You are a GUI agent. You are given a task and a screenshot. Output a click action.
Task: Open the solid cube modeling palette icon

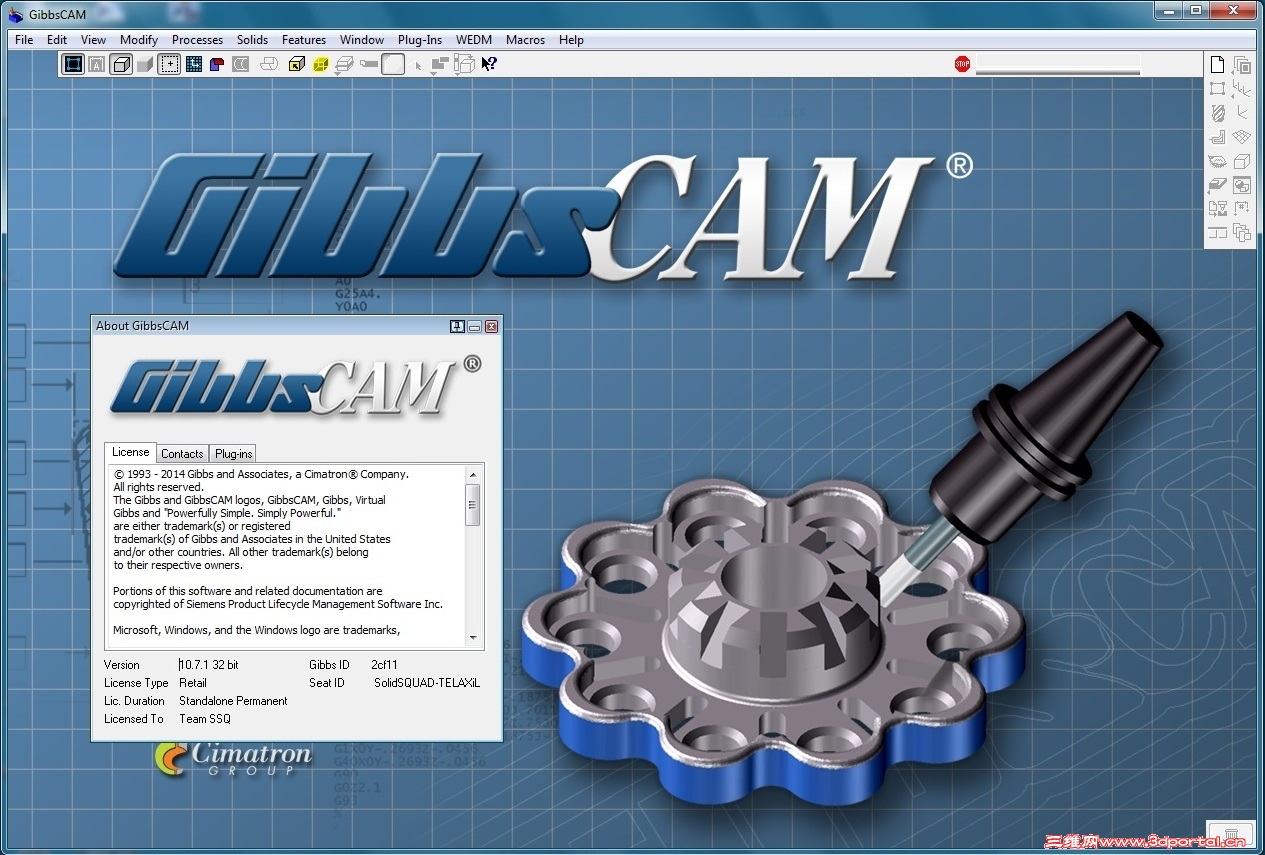1242,161
